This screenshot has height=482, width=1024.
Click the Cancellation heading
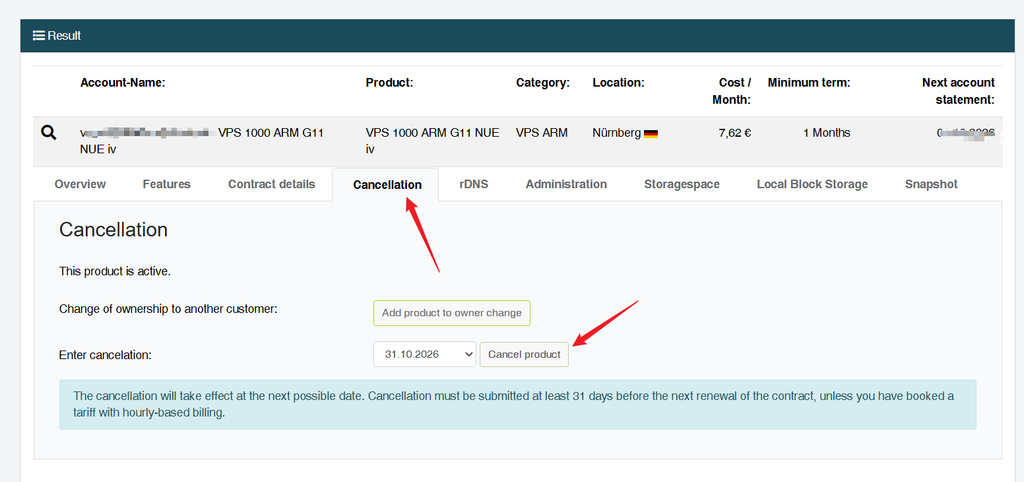(114, 230)
